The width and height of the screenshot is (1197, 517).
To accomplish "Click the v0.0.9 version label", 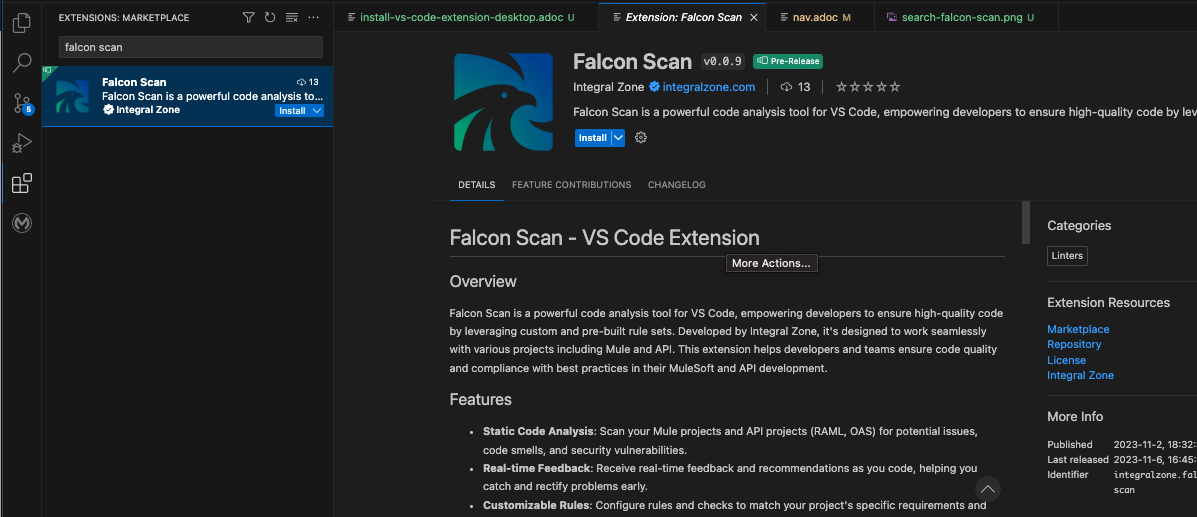I will 722,61.
